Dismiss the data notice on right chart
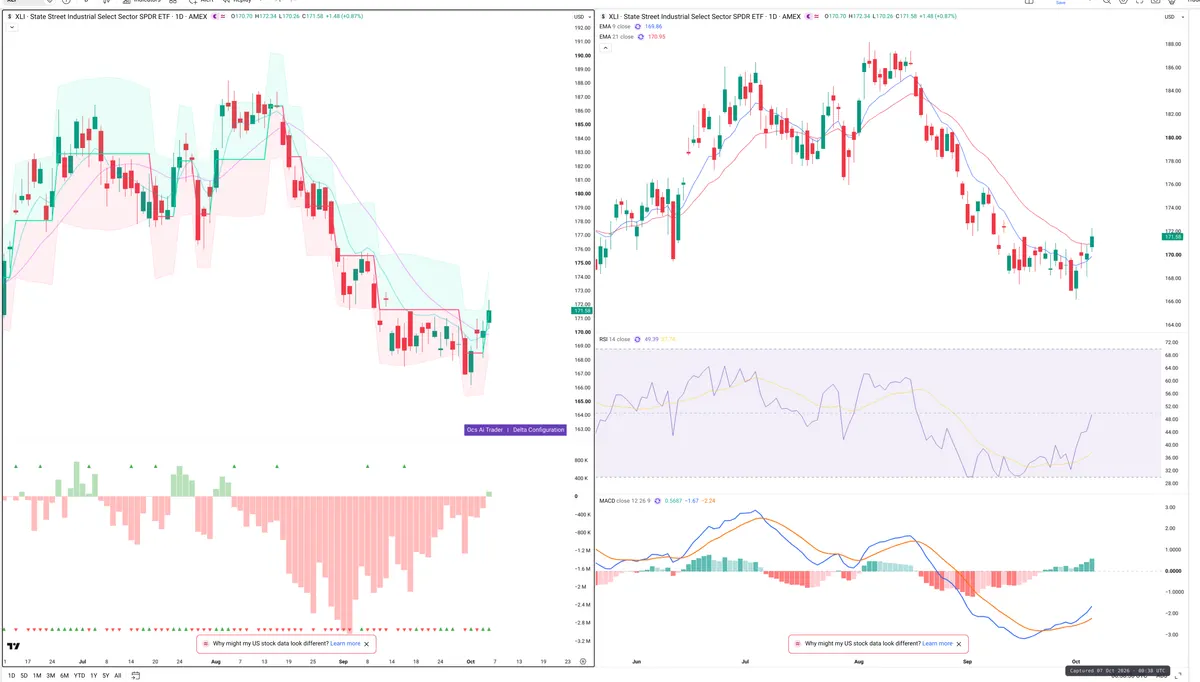This screenshot has width=1200, height=682. (x=959, y=644)
